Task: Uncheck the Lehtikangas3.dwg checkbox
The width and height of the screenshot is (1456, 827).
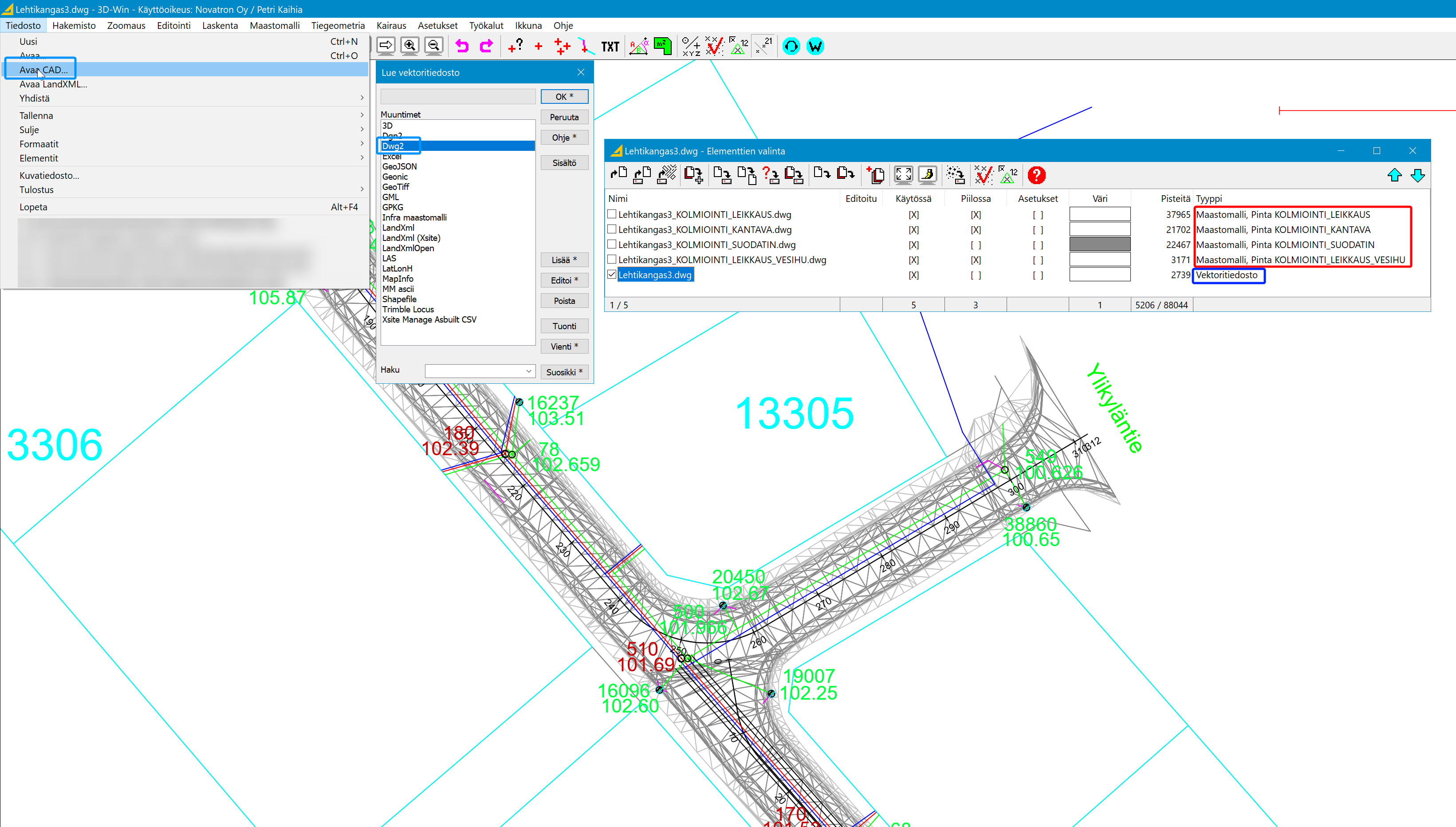Action: click(612, 274)
